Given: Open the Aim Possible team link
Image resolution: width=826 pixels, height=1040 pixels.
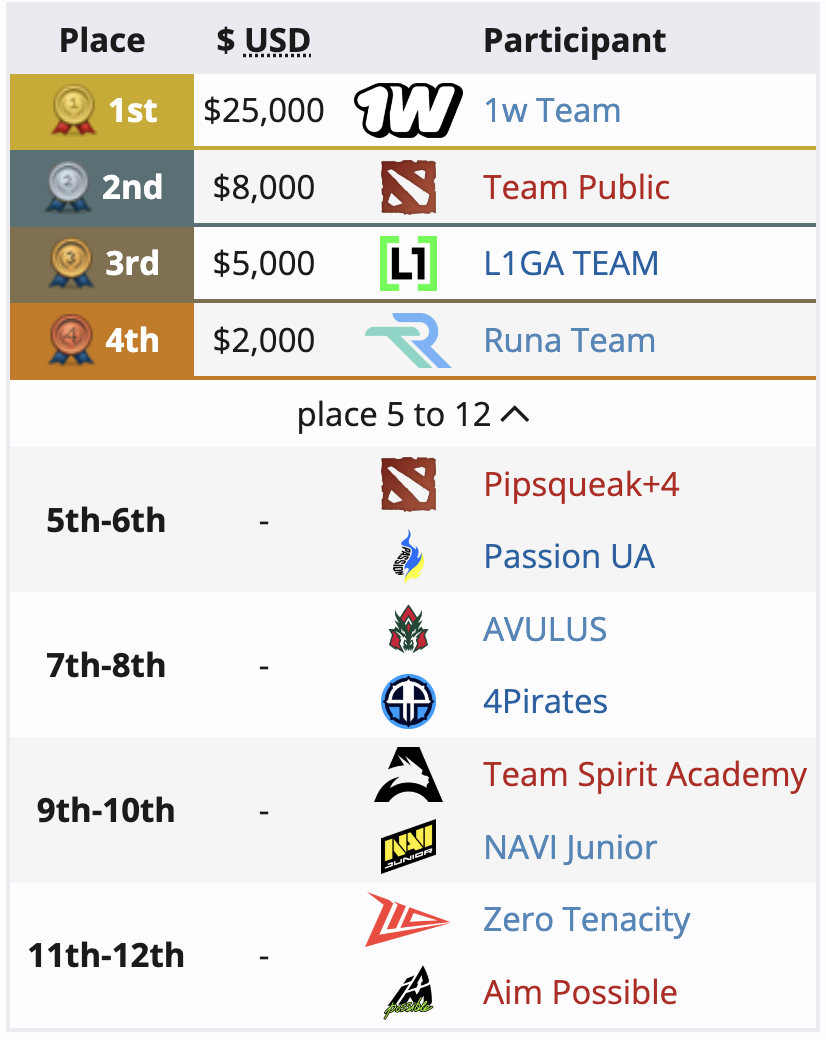Looking at the screenshot, I should tap(580, 993).
